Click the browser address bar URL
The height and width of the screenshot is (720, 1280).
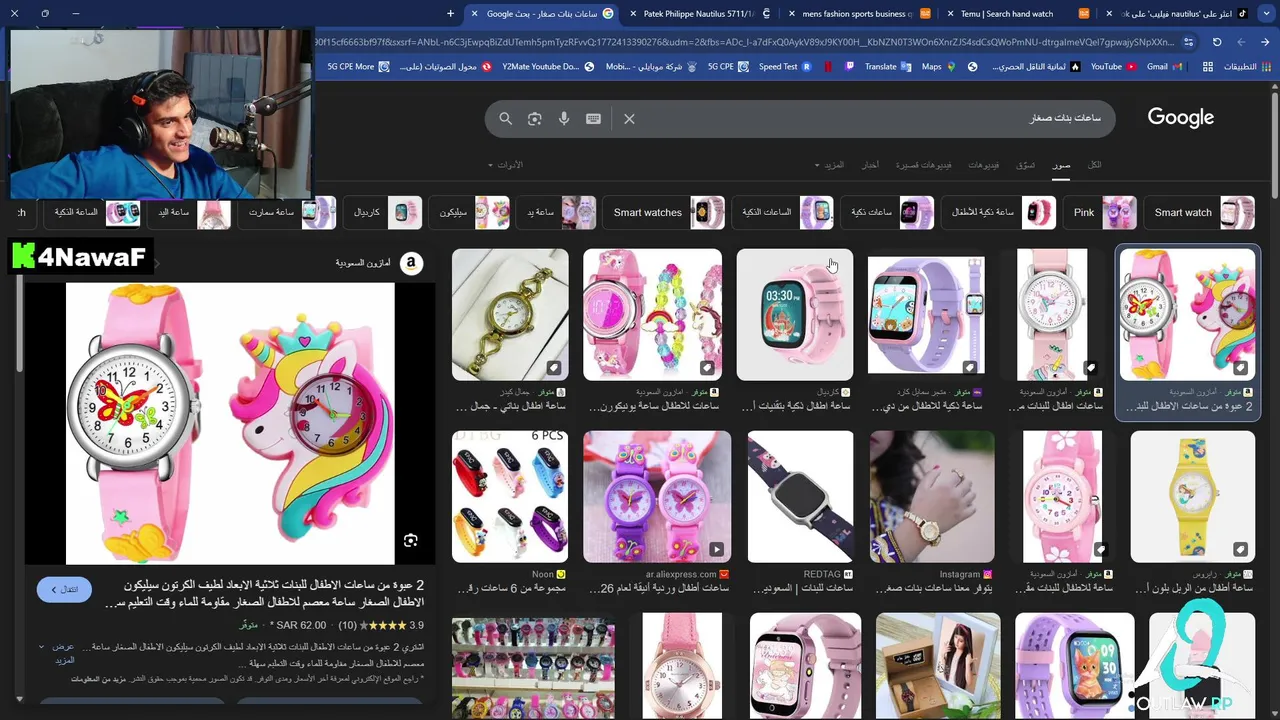(x=745, y=42)
